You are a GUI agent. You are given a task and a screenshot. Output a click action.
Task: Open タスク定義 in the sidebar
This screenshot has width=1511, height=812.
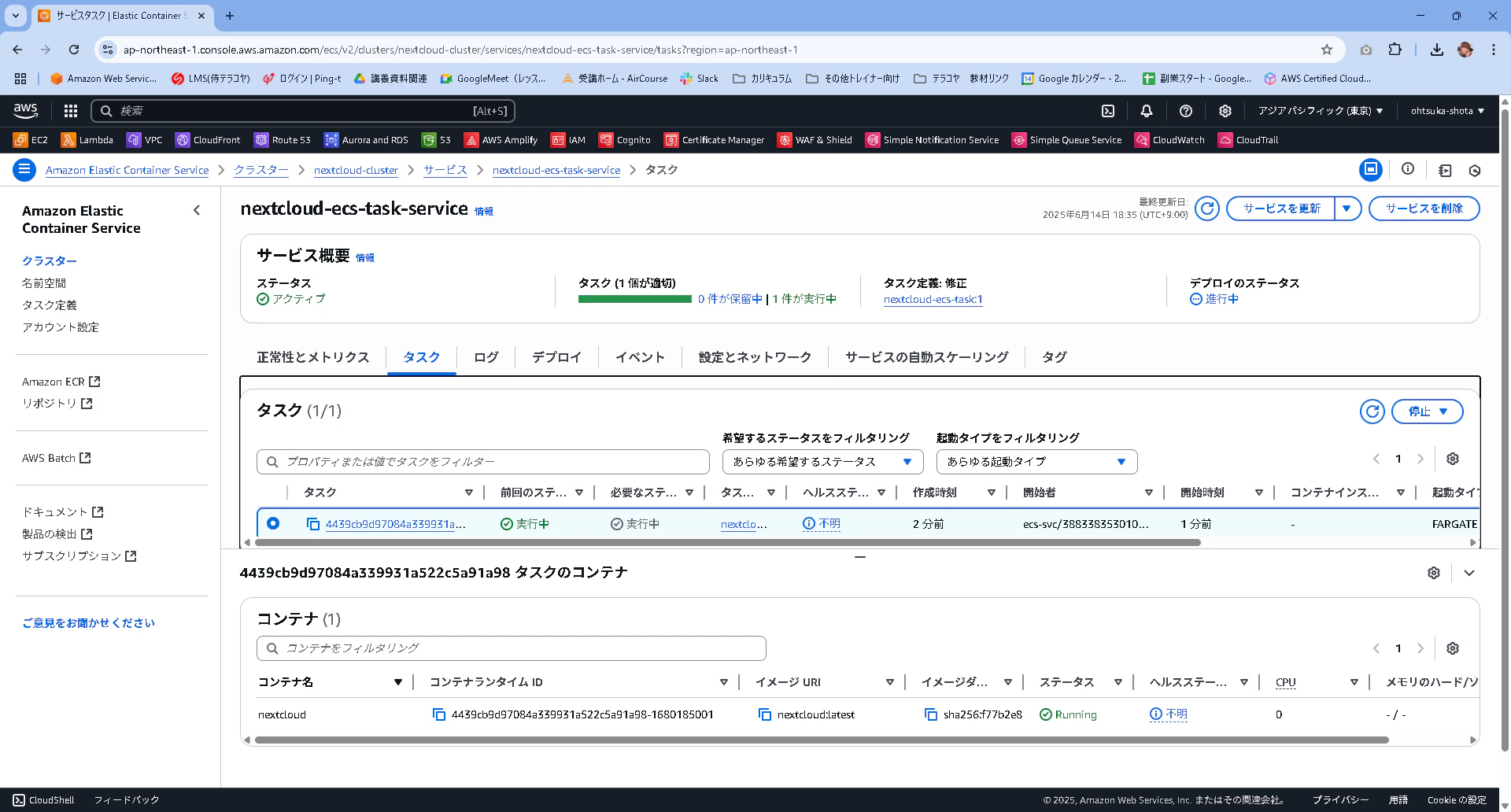pyautogui.click(x=50, y=305)
